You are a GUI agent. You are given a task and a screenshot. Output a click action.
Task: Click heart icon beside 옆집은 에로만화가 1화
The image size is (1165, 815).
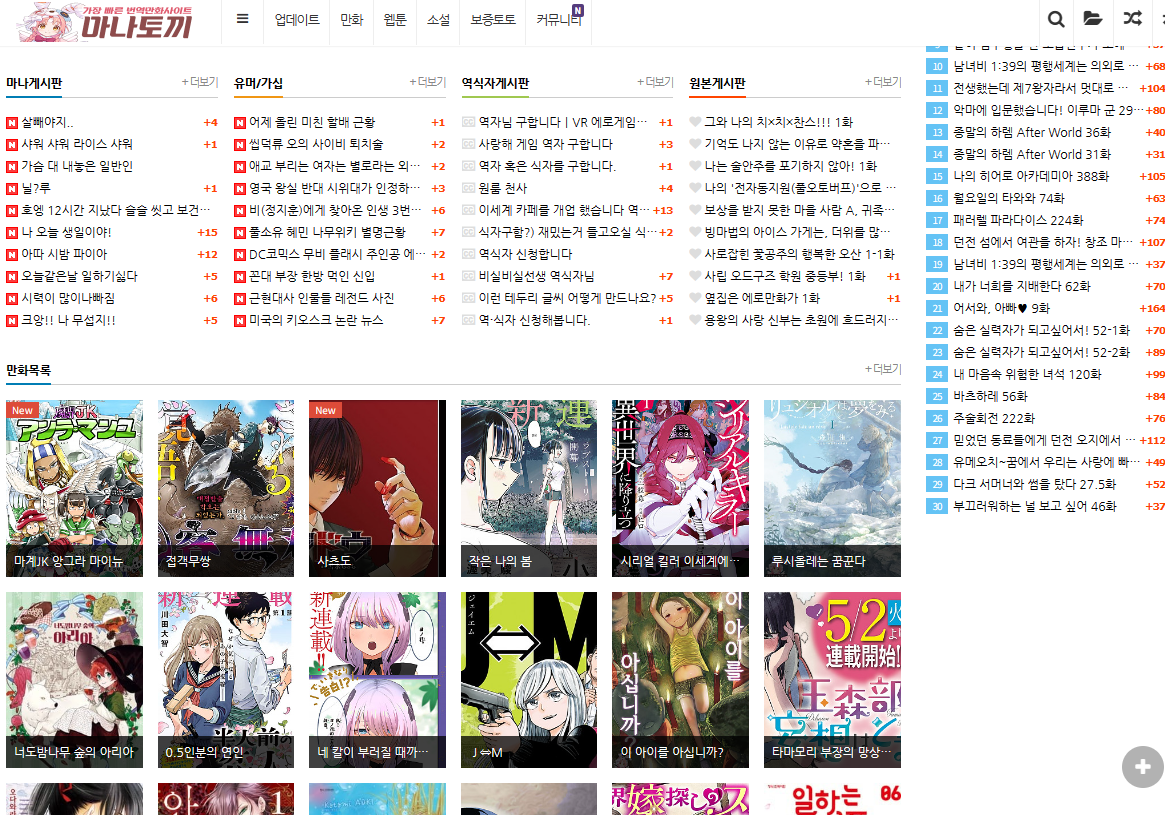coord(695,298)
